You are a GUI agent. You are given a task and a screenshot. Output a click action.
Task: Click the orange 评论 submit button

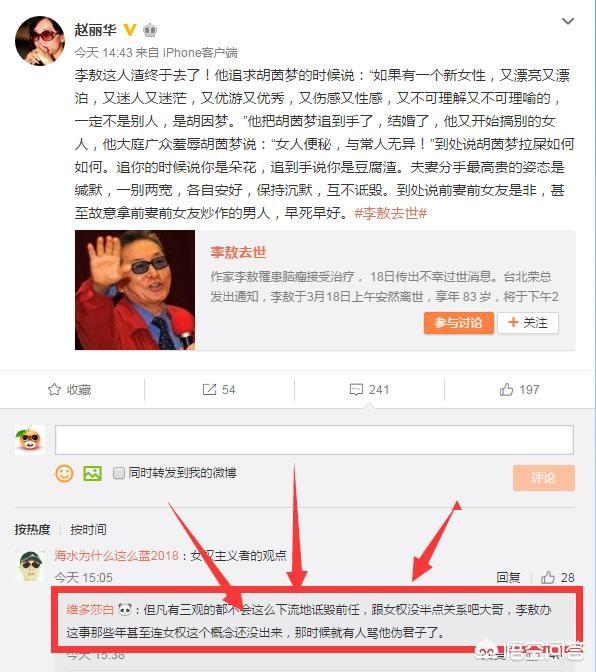543,477
